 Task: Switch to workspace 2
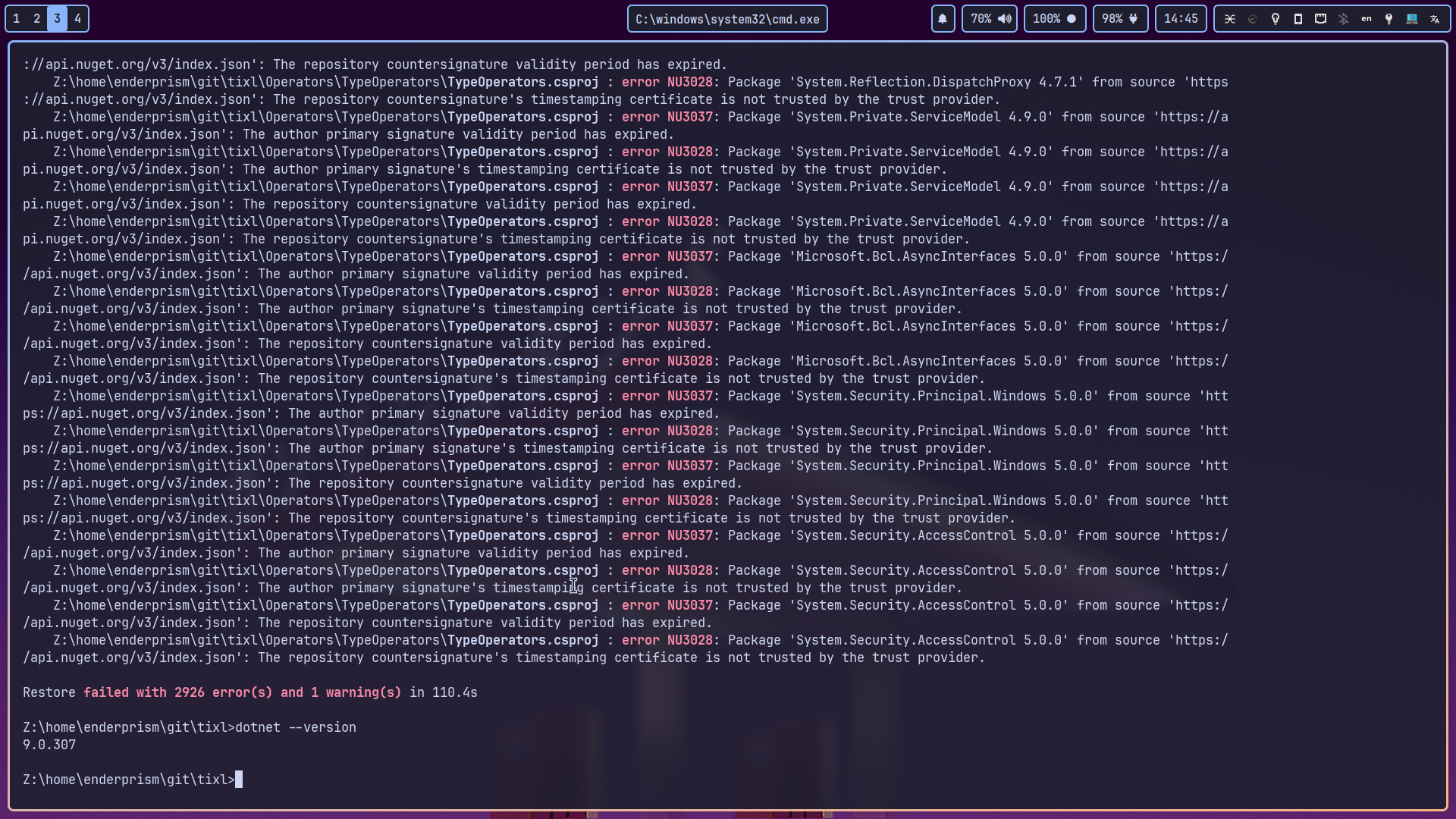pos(36,19)
